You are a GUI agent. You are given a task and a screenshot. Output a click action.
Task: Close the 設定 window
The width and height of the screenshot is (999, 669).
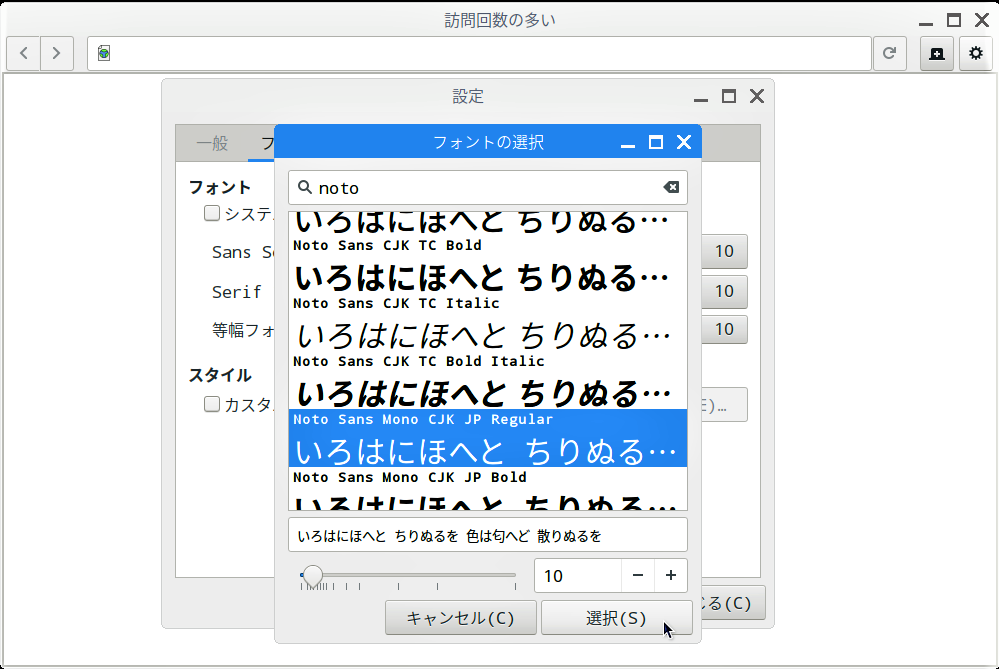757,96
